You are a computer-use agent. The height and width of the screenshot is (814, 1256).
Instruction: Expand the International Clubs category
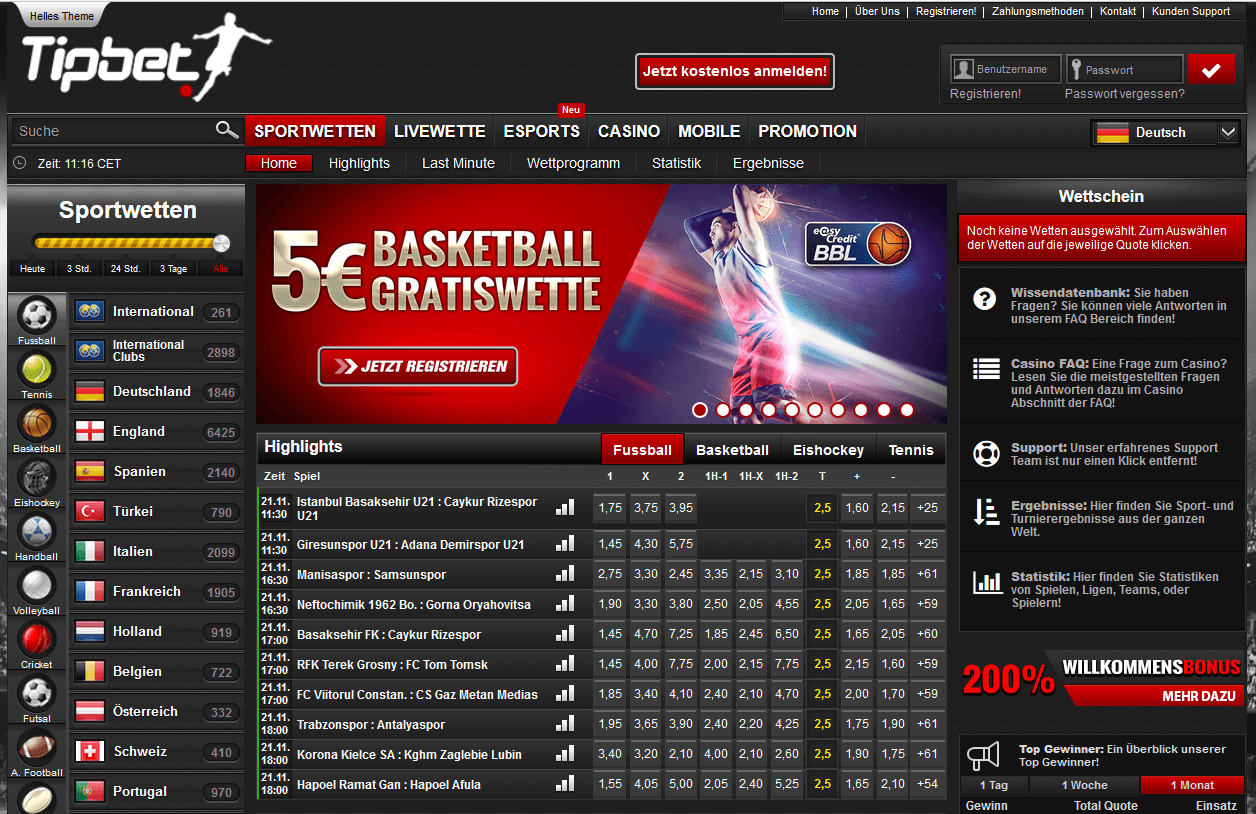point(157,351)
